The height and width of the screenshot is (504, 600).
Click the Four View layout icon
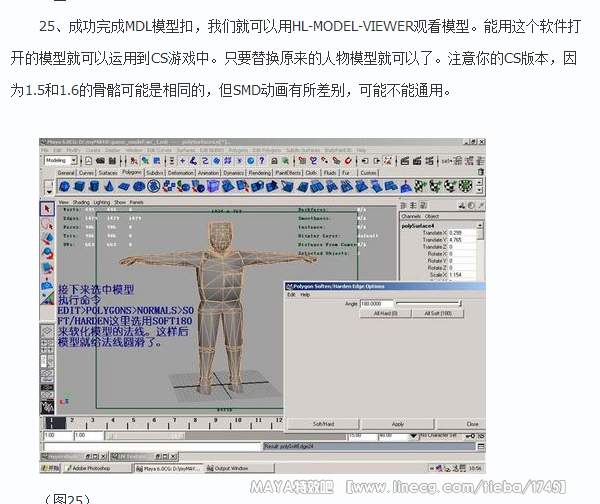click(47, 346)
